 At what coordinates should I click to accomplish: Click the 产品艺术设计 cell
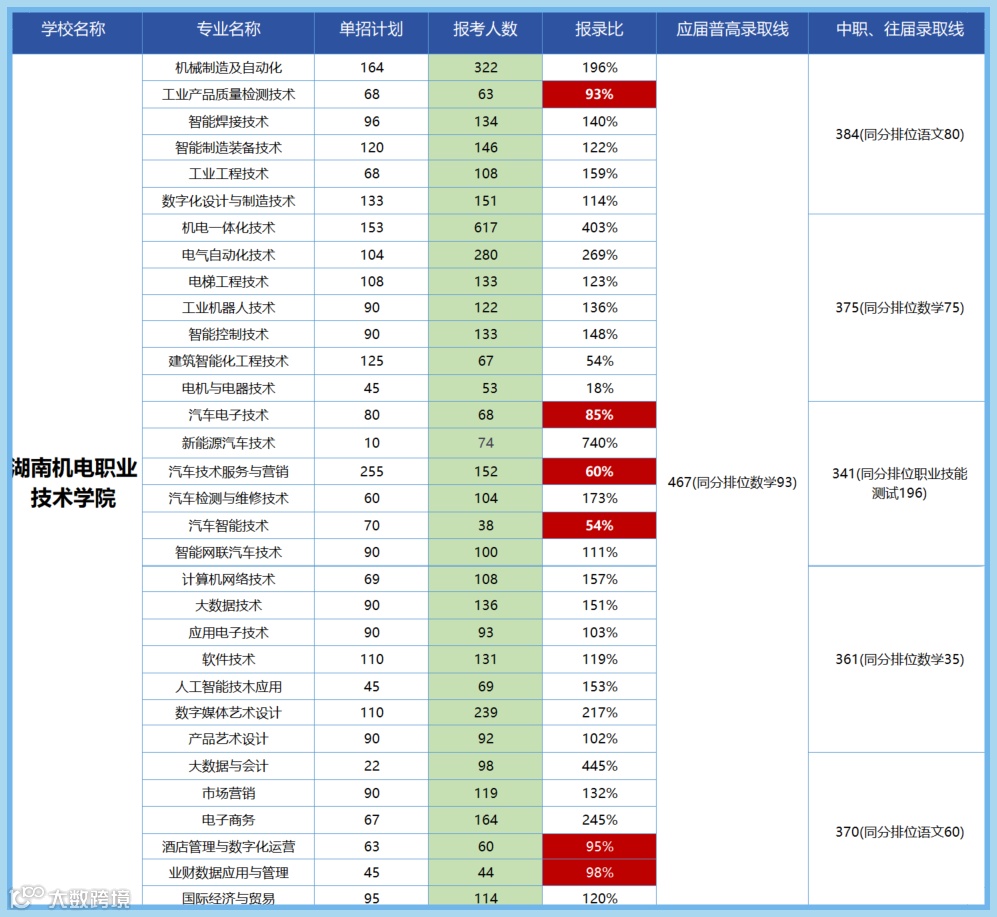point(228,739)
